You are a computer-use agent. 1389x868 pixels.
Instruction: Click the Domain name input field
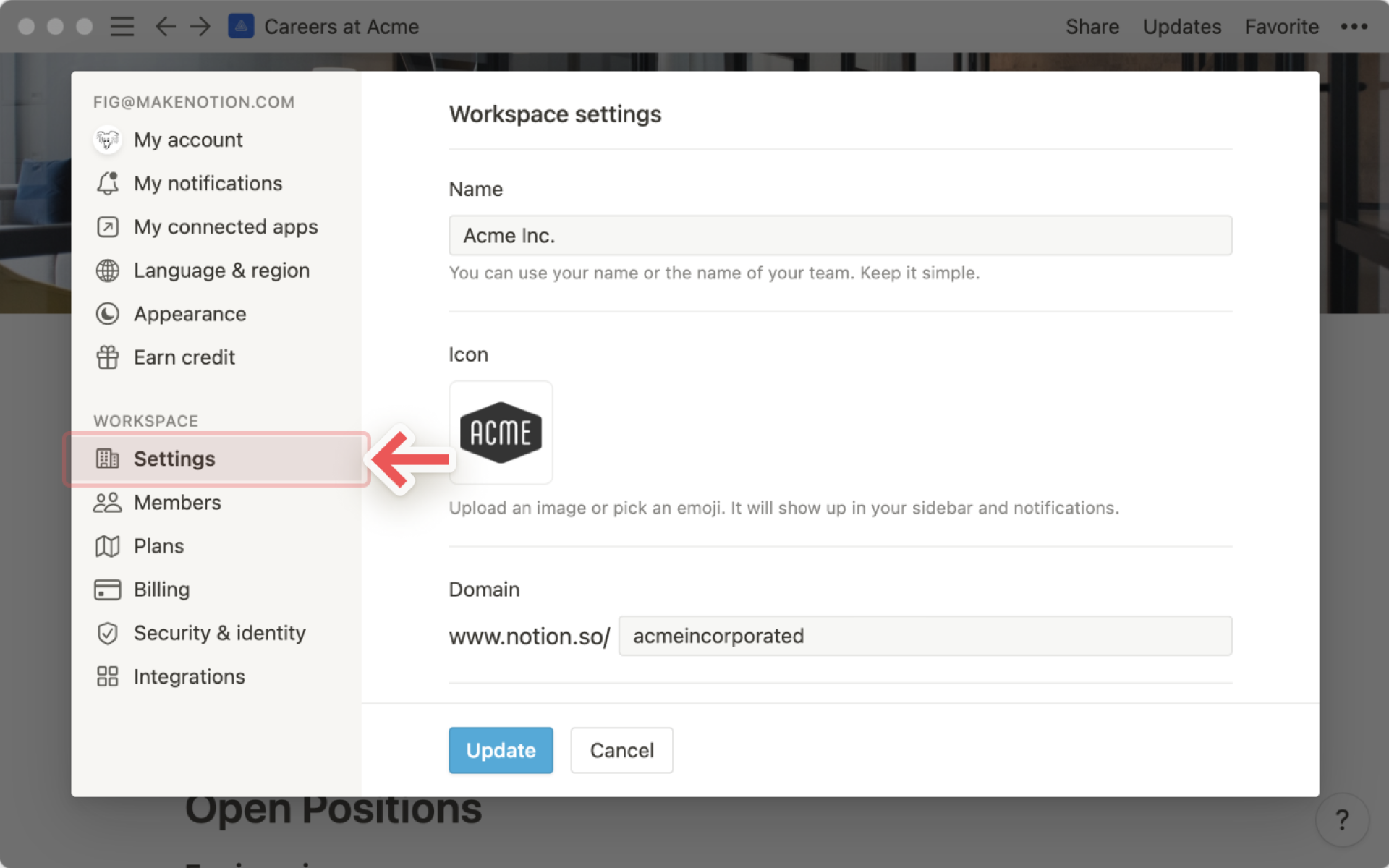921,635
